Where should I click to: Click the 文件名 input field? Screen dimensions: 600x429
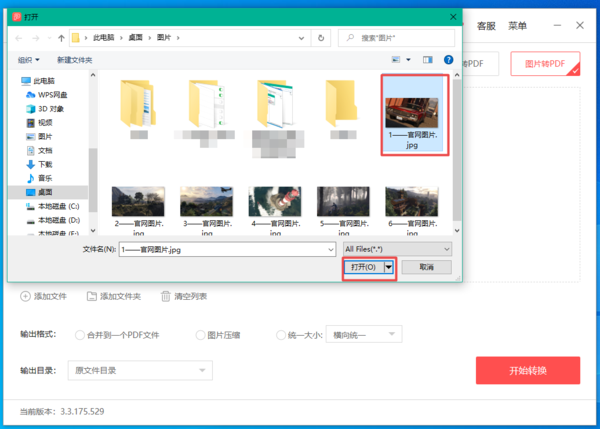(x=227, y=250)
